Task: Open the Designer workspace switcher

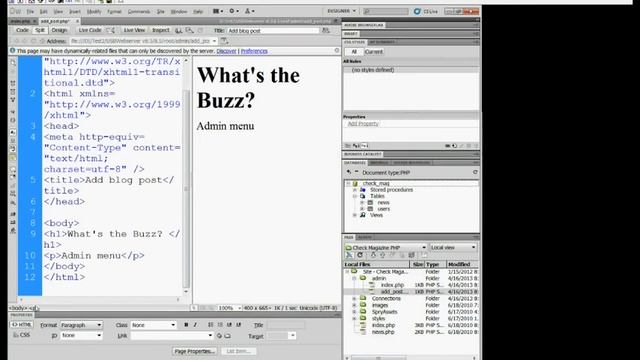Action: 341,11
